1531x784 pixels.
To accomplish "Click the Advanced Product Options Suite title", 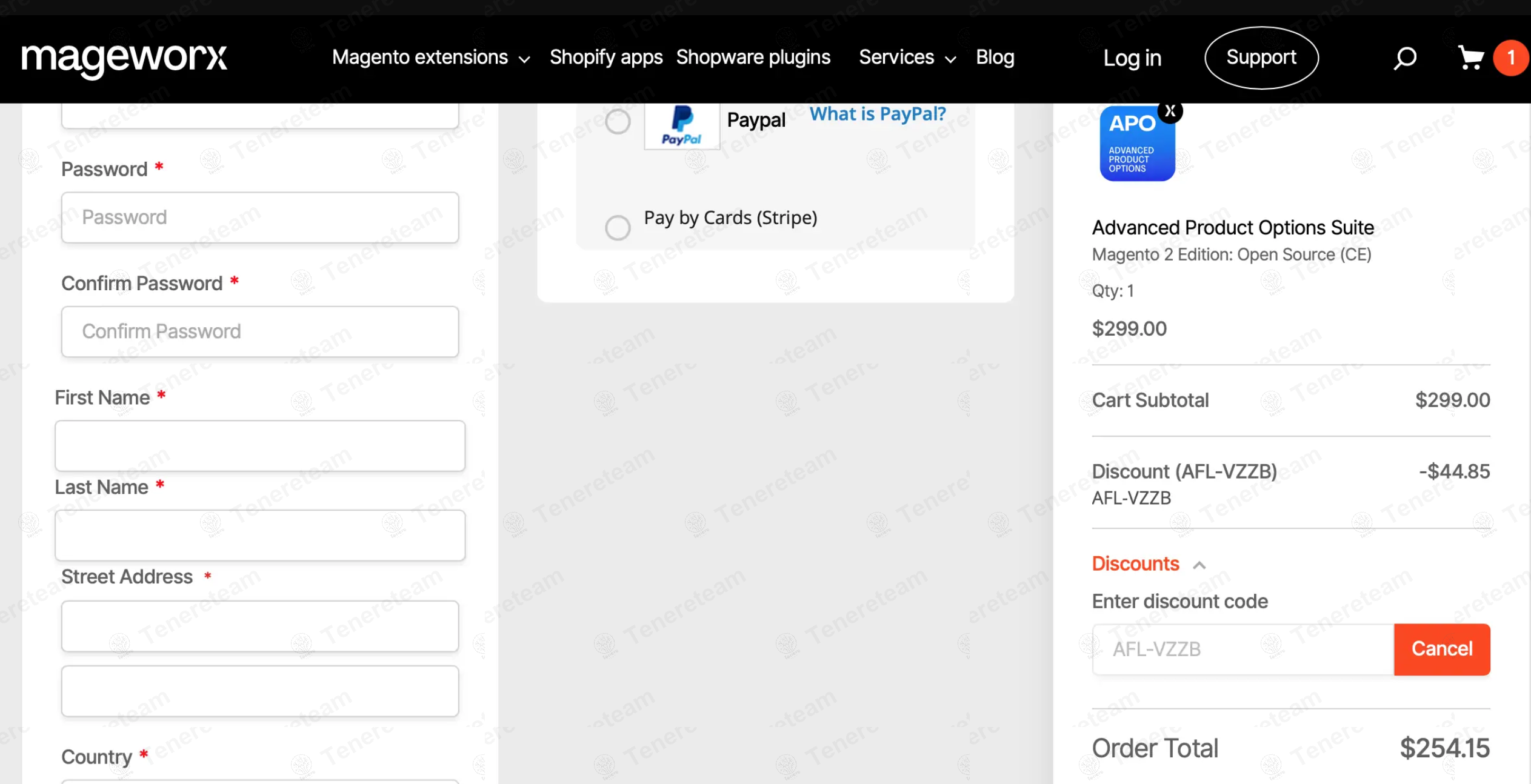I will pos(1233,228).
